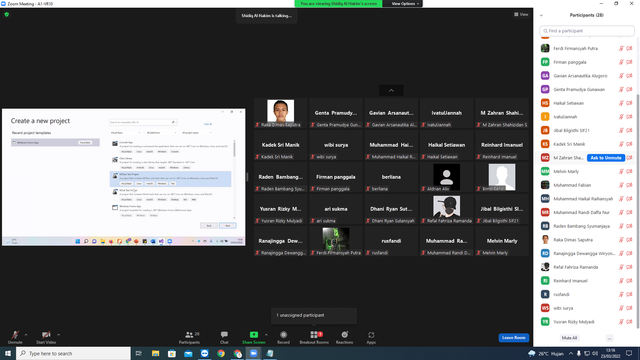
Task: Open the Zoom icon on the taskbar
Action: click(253, 353)
